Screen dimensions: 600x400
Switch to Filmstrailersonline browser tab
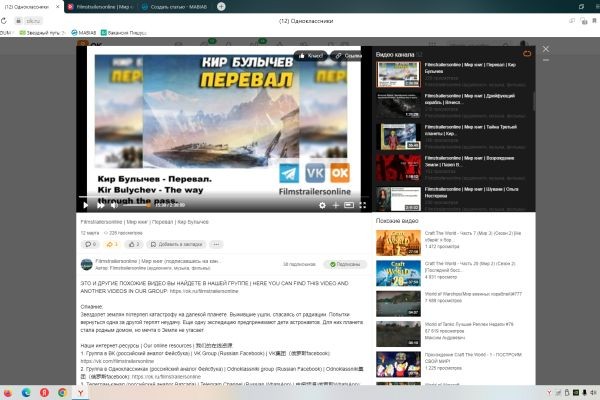click(100, 7)
